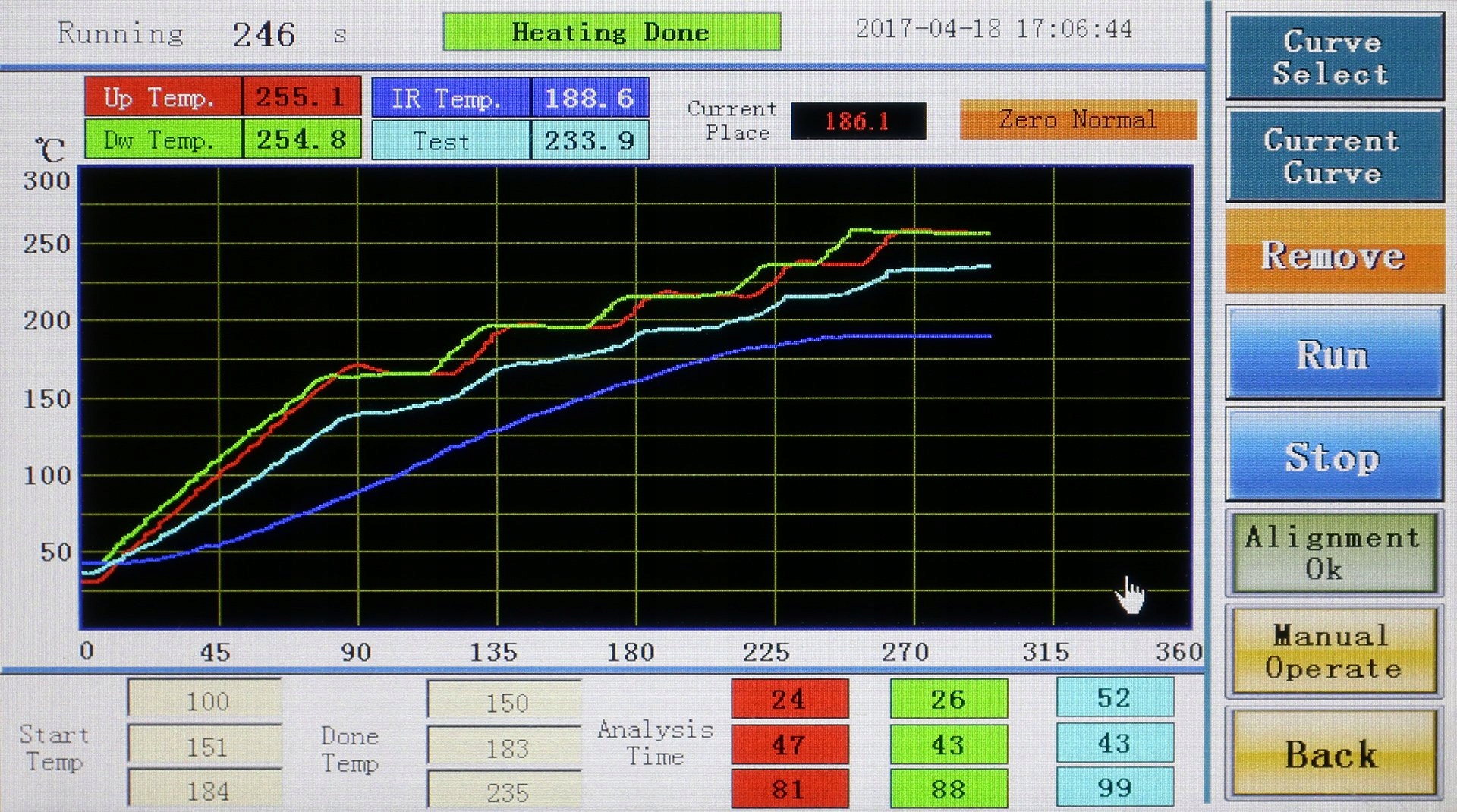Screen dimensions: 1457x812
Task: Click the IR Temp. reading 188.6
Action: [590, 97]
